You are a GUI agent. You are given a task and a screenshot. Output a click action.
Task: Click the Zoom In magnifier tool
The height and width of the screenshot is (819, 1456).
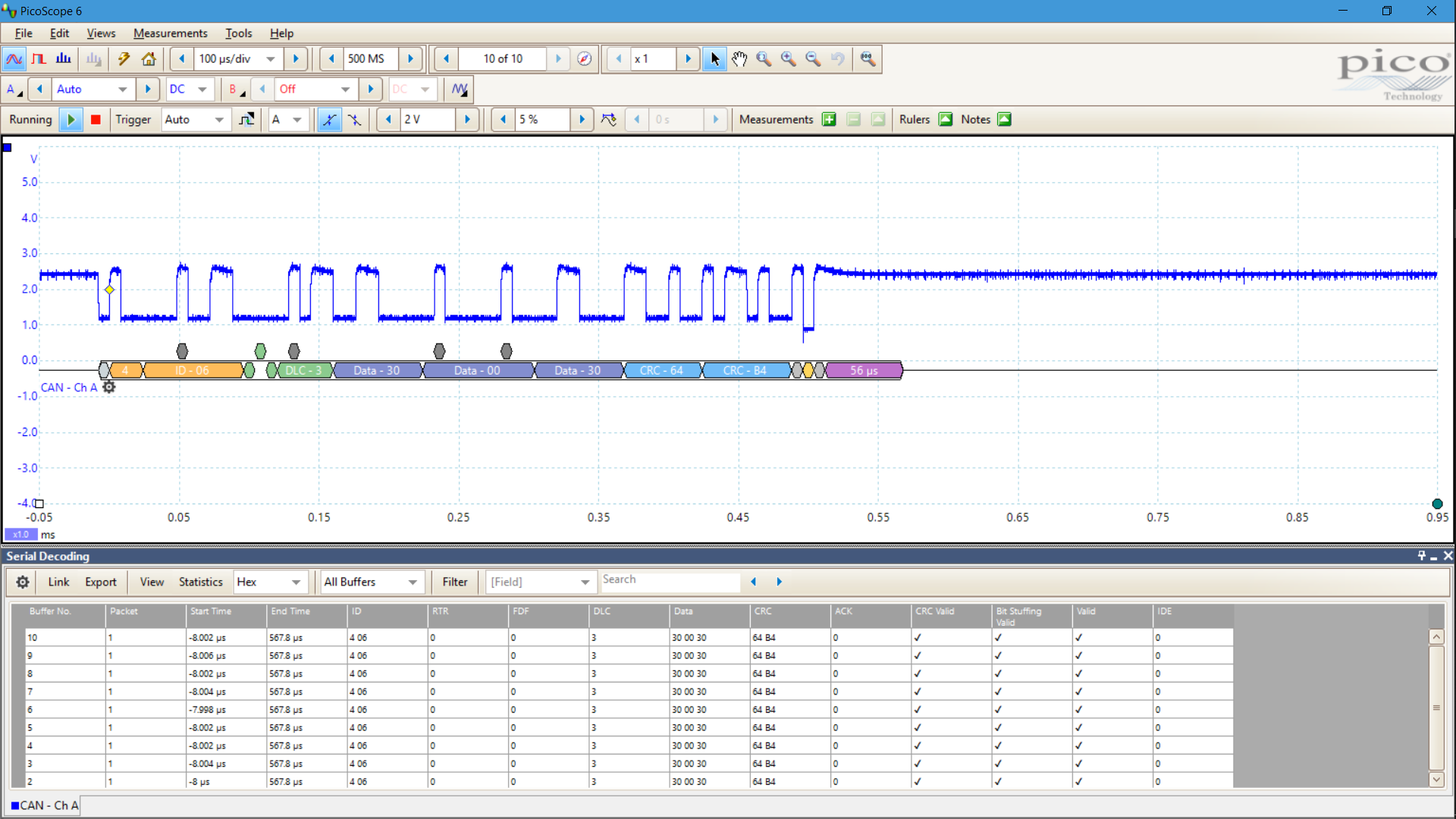point(788,59)
